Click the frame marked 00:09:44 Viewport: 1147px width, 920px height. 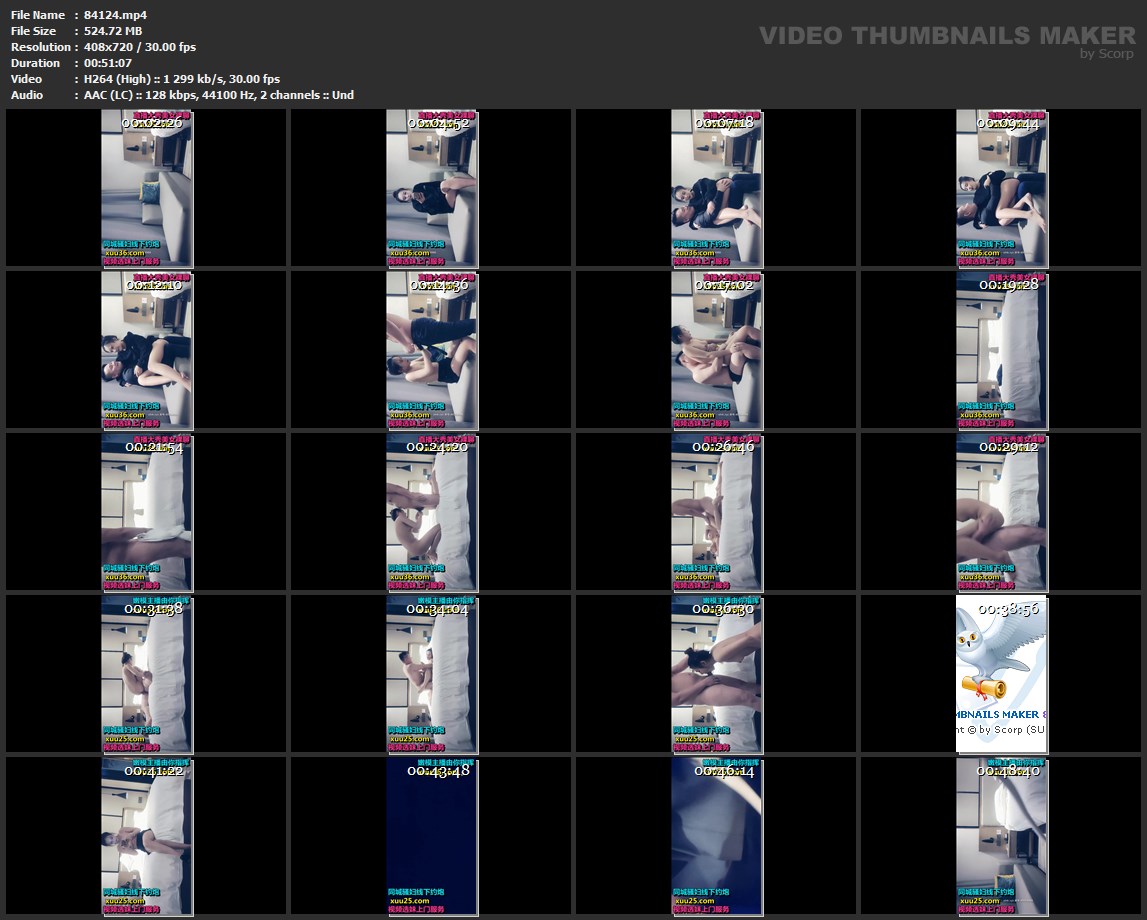tap(1001, 188)
